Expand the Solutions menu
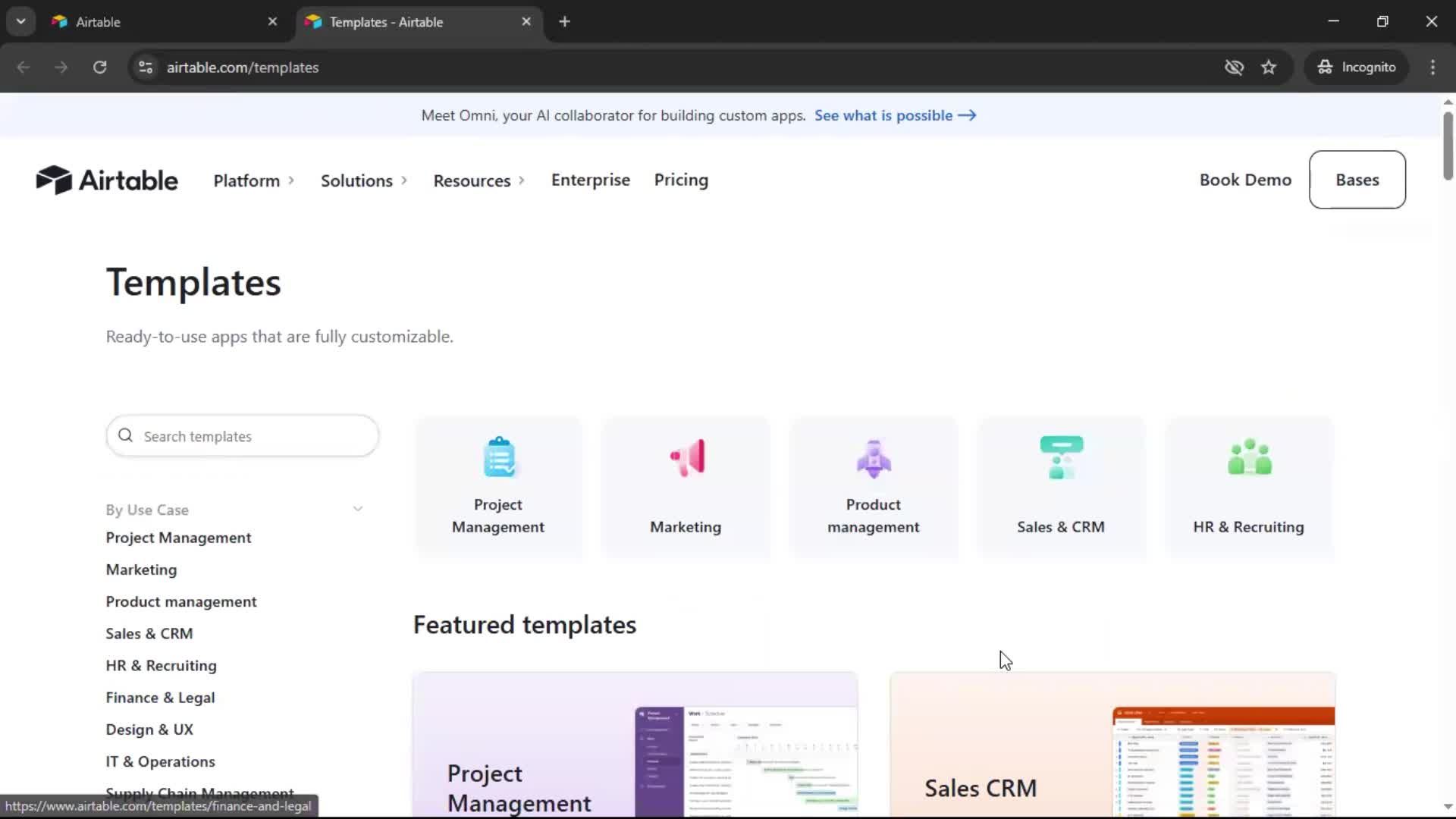This screenshot has width=1456, height=819. (364, 180)
